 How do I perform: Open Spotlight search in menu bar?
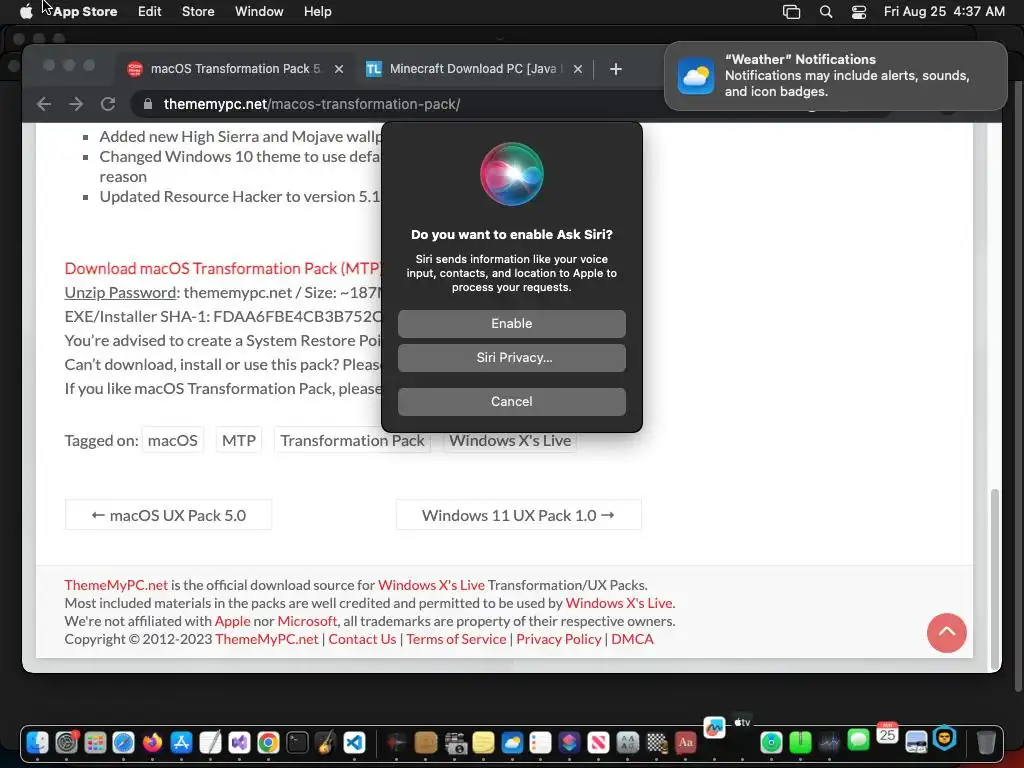(x=825, y=11)
